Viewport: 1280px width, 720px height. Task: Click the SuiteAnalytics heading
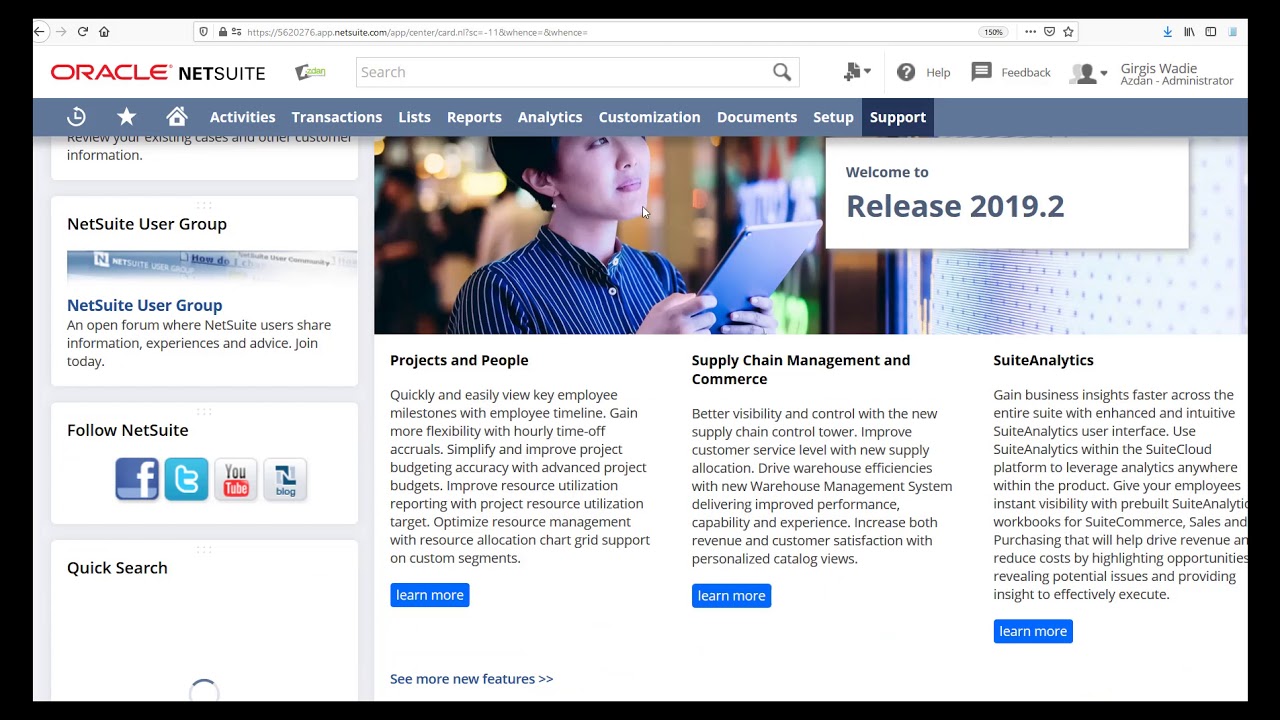1043,360
